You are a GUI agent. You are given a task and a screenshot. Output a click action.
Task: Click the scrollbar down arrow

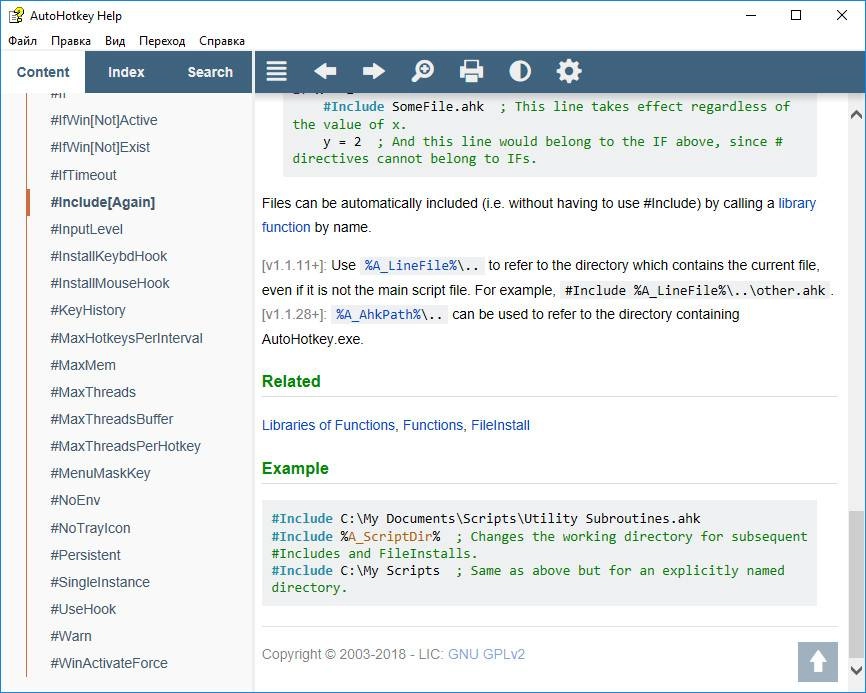(x=856, y=670)
